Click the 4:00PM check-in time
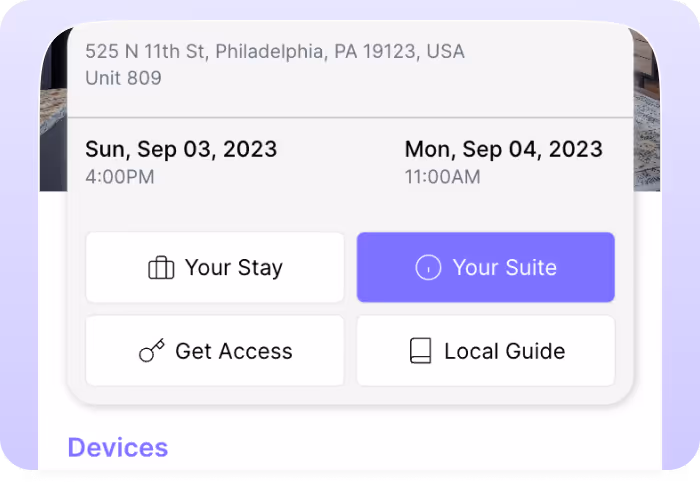 tap(120, 177)
